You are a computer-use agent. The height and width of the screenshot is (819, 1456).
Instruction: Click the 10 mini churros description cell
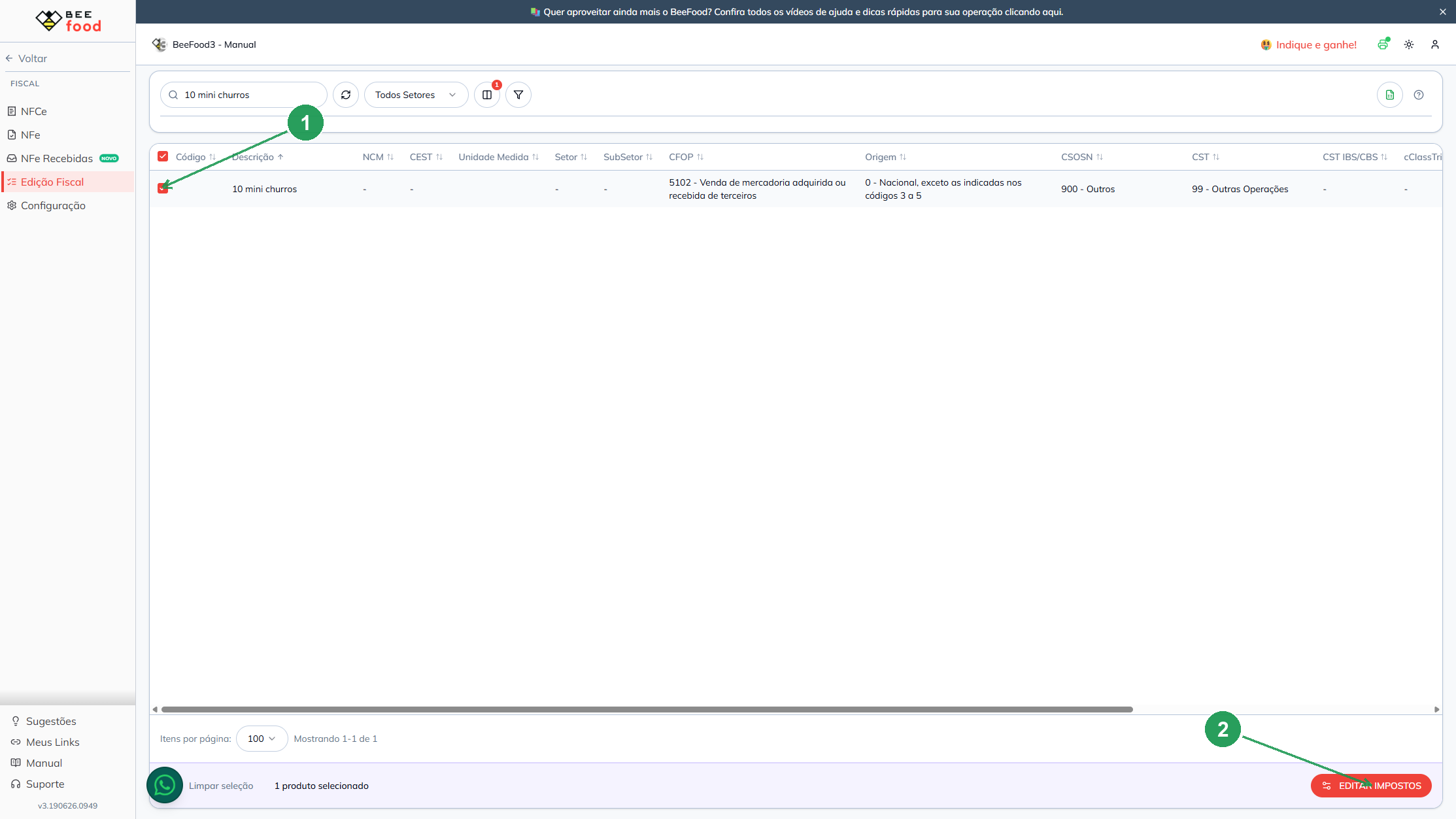point(265,189)
